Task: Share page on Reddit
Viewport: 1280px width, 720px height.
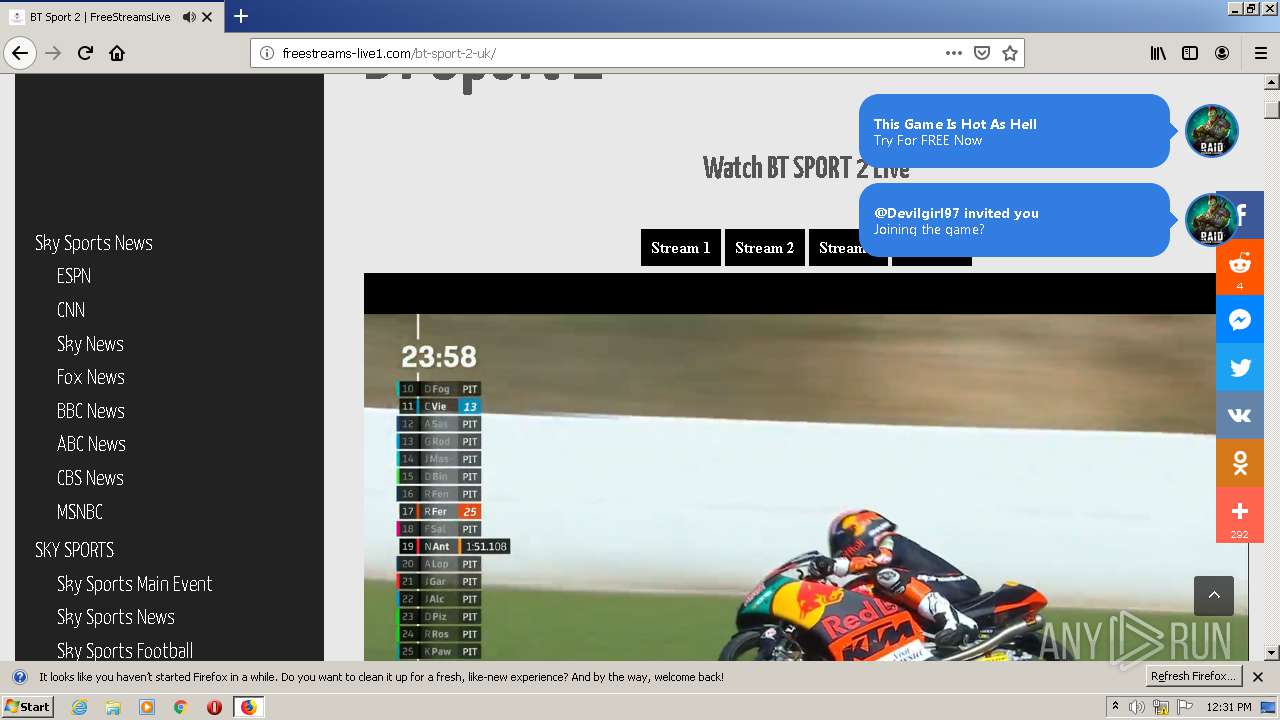Action: click(x=1240, y=267)
